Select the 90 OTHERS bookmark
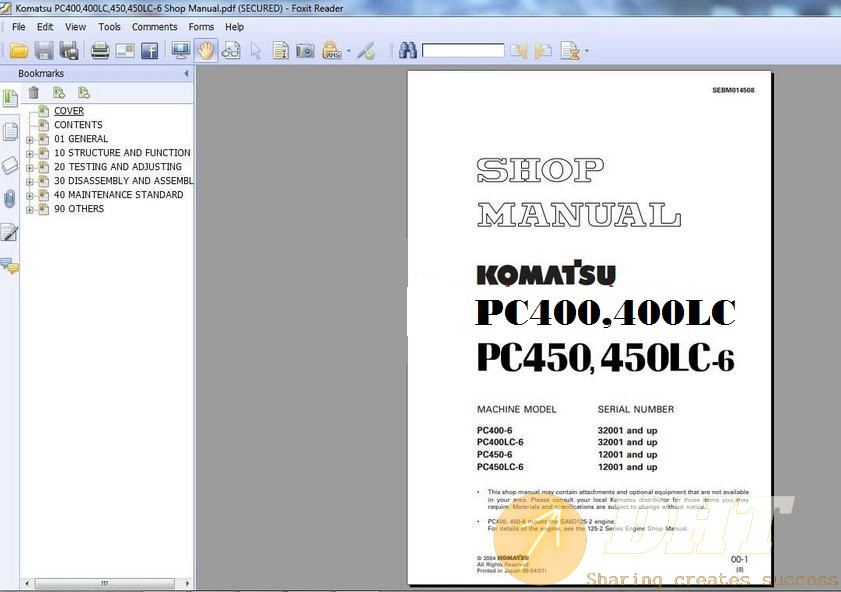The height and width of the screenshot is (592, 841). pyautogui.click(x=79, y=209)
